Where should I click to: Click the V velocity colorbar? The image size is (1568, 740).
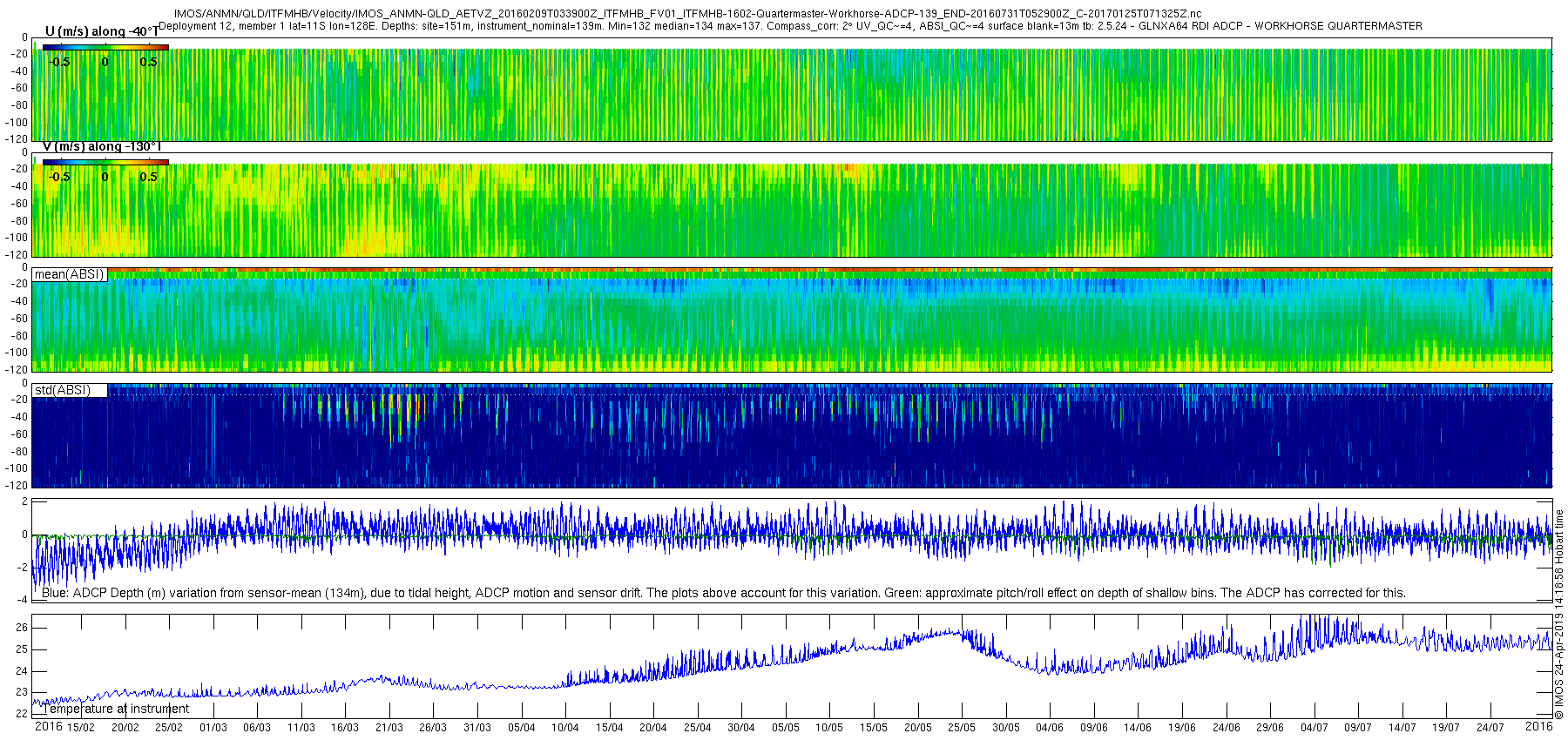pyautogui.click(x=105, y=162)
